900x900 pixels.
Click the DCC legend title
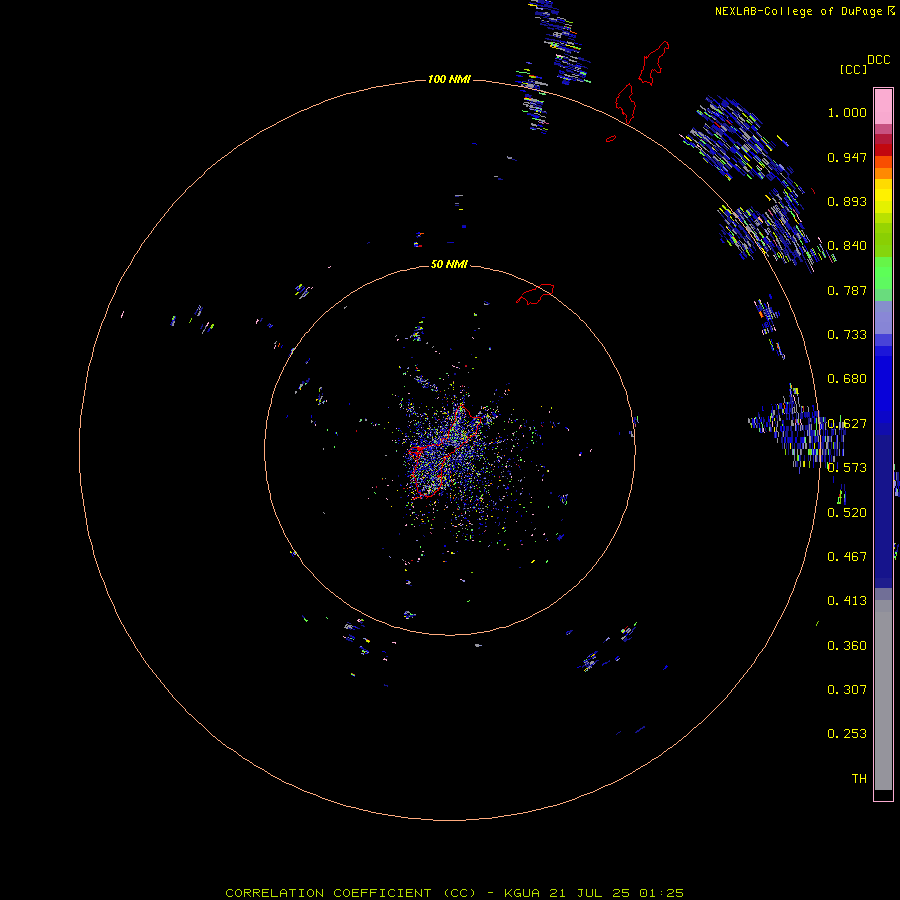878,60
